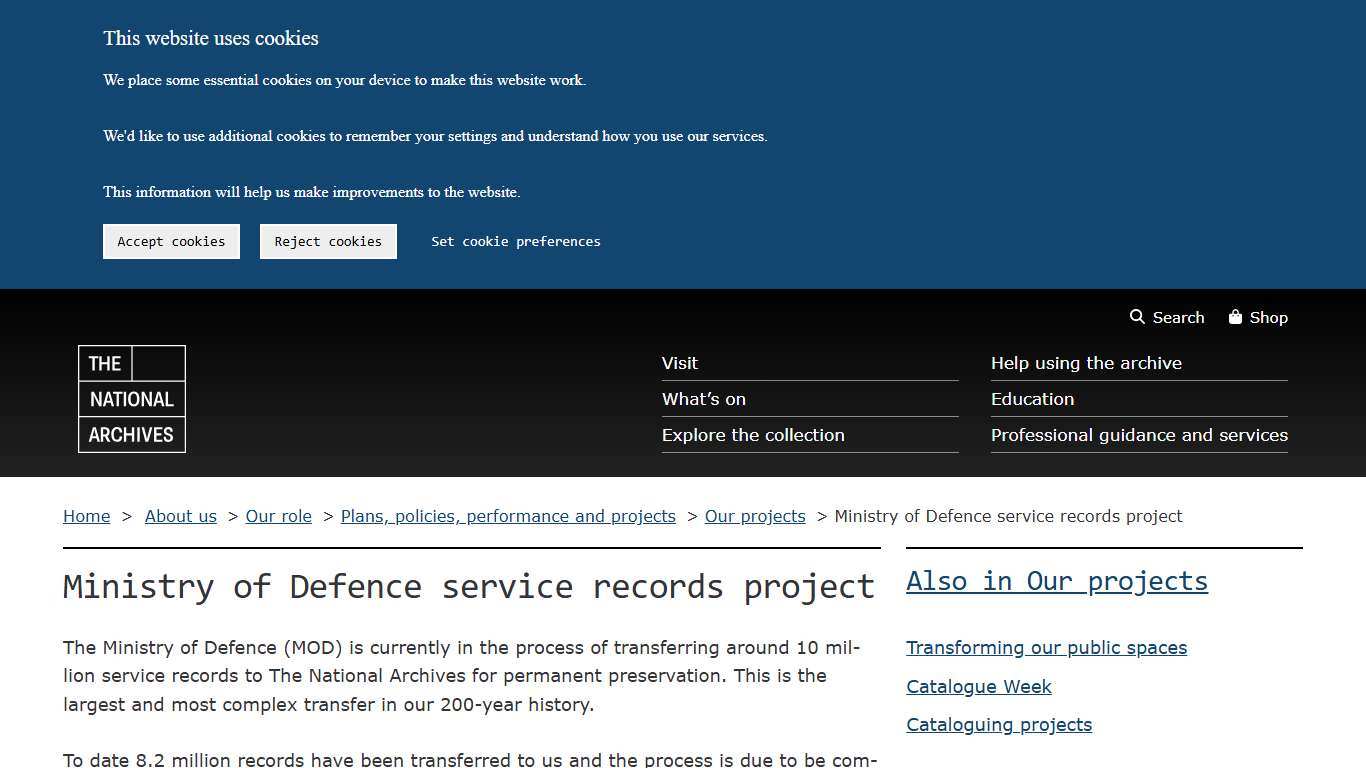The height and width of the screenshot is (768, 1366).
Task: Click Home in the breadcrumb trail
Action: [86, 516]
